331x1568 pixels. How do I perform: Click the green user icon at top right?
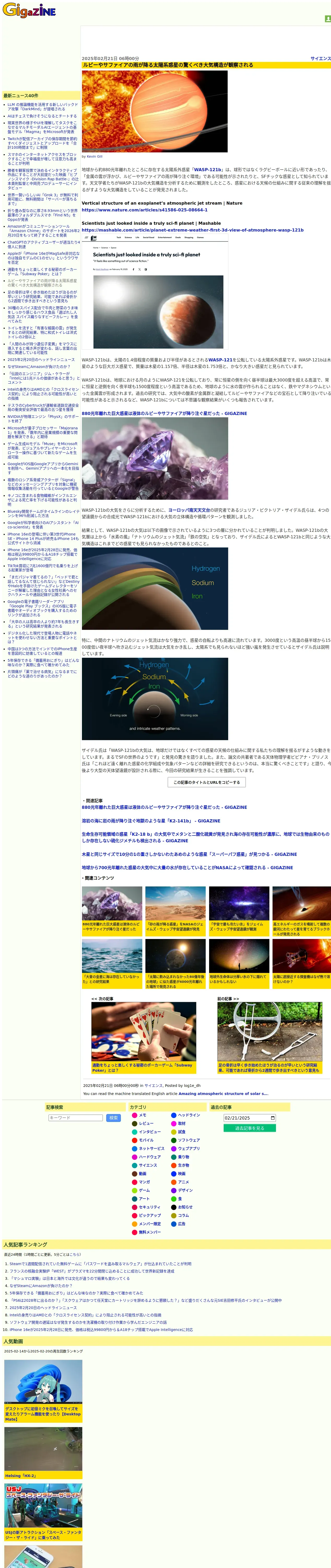(328, 19)
